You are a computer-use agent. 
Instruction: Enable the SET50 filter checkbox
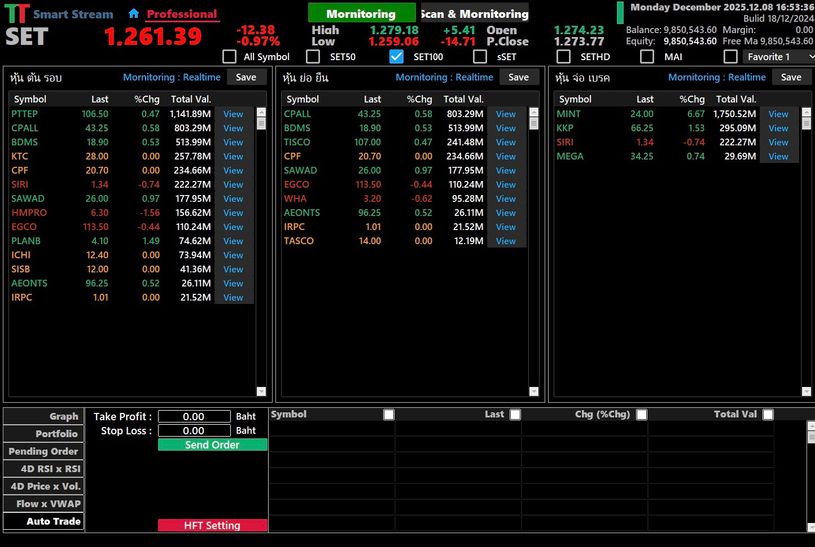(x=314, y=57)
